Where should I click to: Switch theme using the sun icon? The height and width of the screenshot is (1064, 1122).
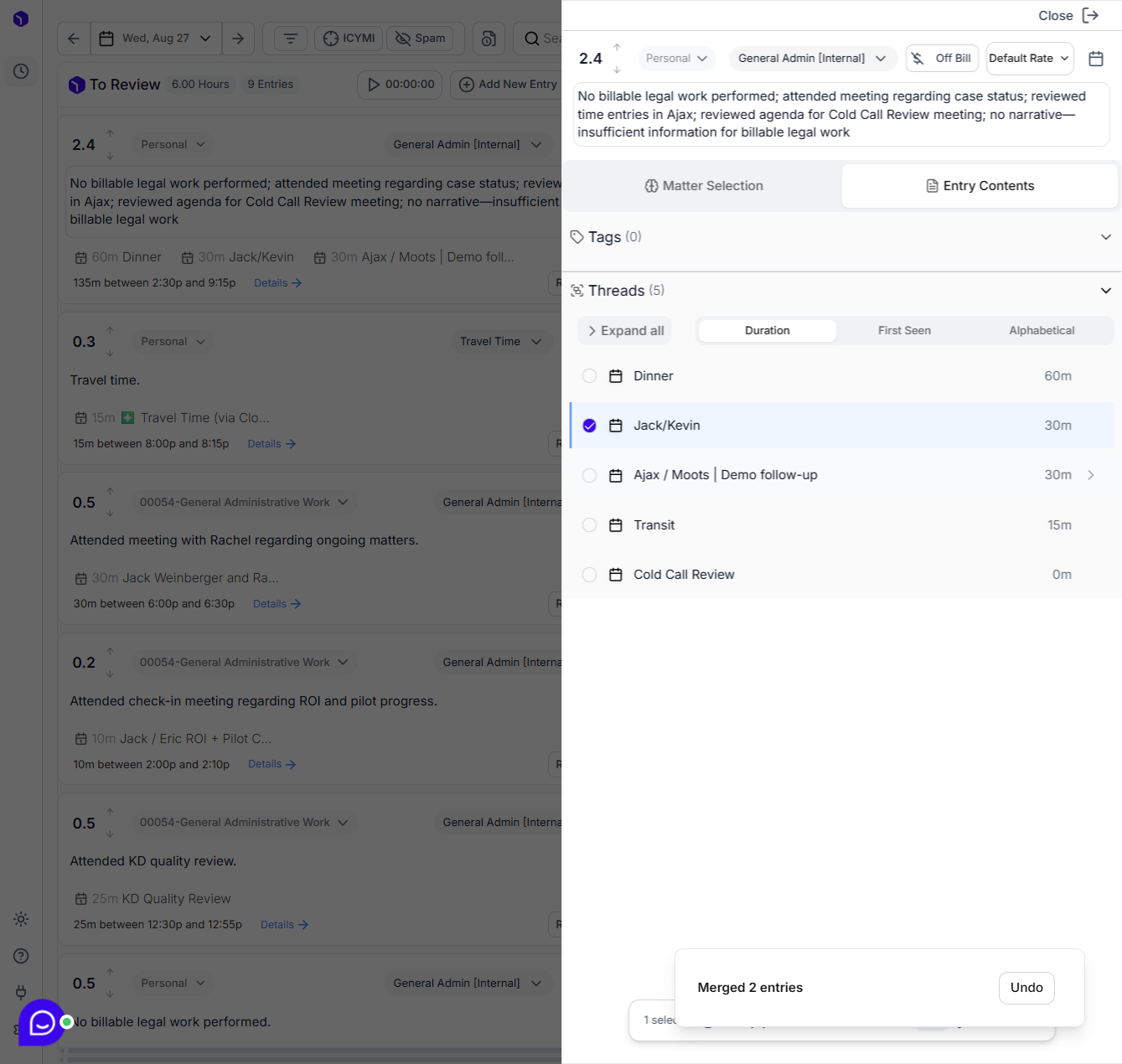coord(21,919)
